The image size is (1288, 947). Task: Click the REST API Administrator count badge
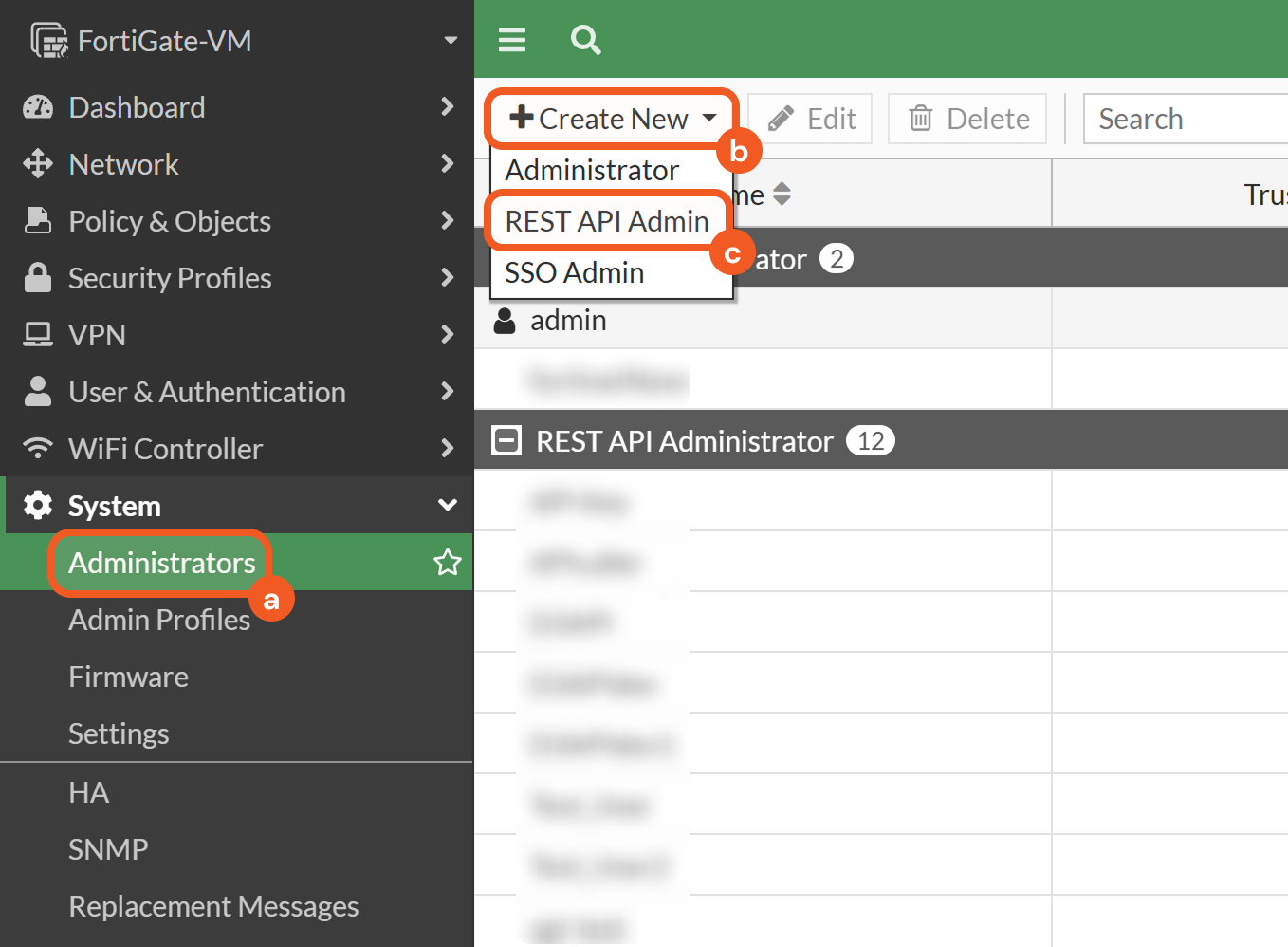click(871, 441)
